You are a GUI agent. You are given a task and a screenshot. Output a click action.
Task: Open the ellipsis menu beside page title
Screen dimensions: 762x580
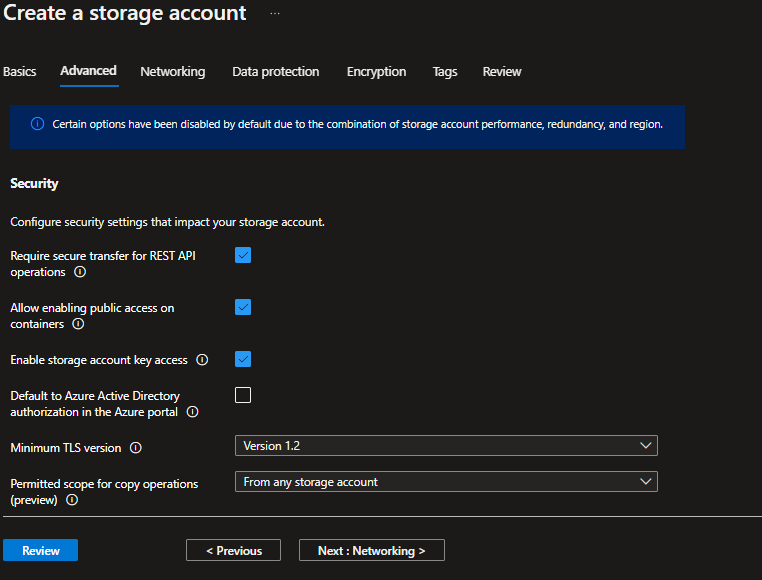point(275,14)
